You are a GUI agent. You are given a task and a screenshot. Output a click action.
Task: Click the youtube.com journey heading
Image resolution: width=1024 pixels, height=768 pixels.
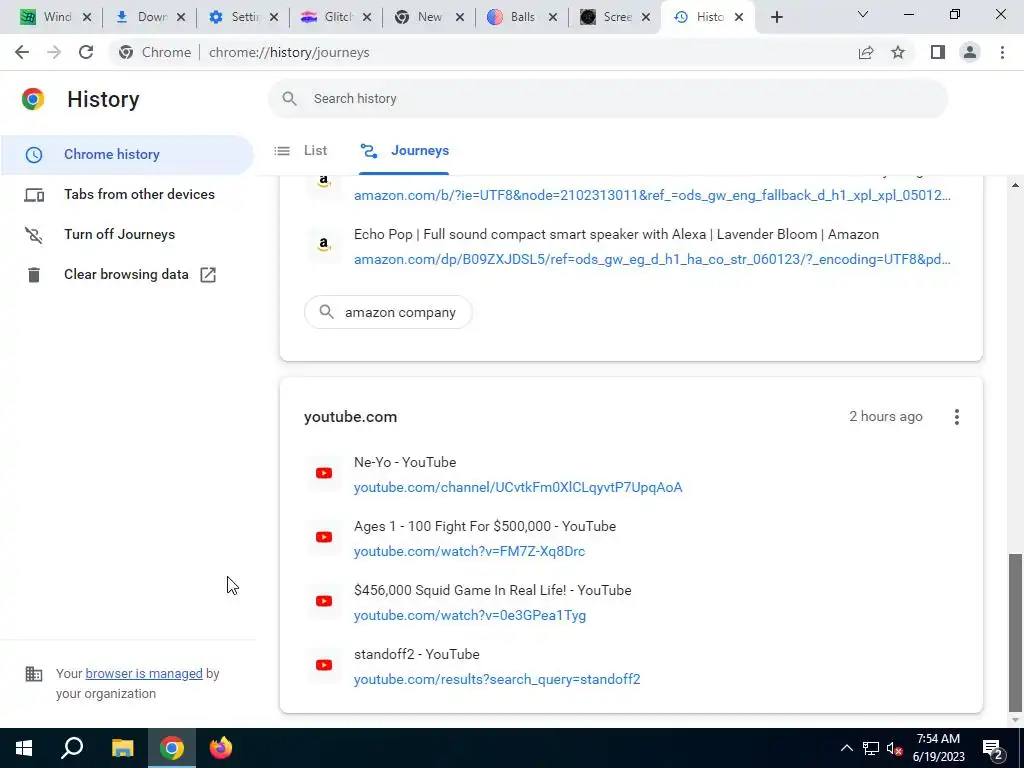[350, 417]
